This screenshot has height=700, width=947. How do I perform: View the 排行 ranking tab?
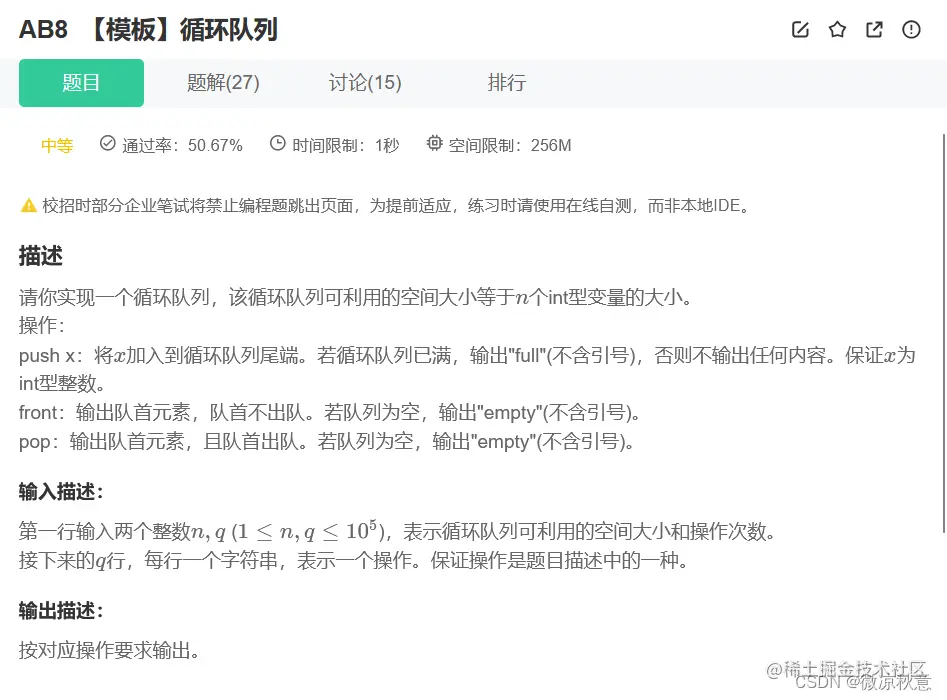tap(507, 83)
